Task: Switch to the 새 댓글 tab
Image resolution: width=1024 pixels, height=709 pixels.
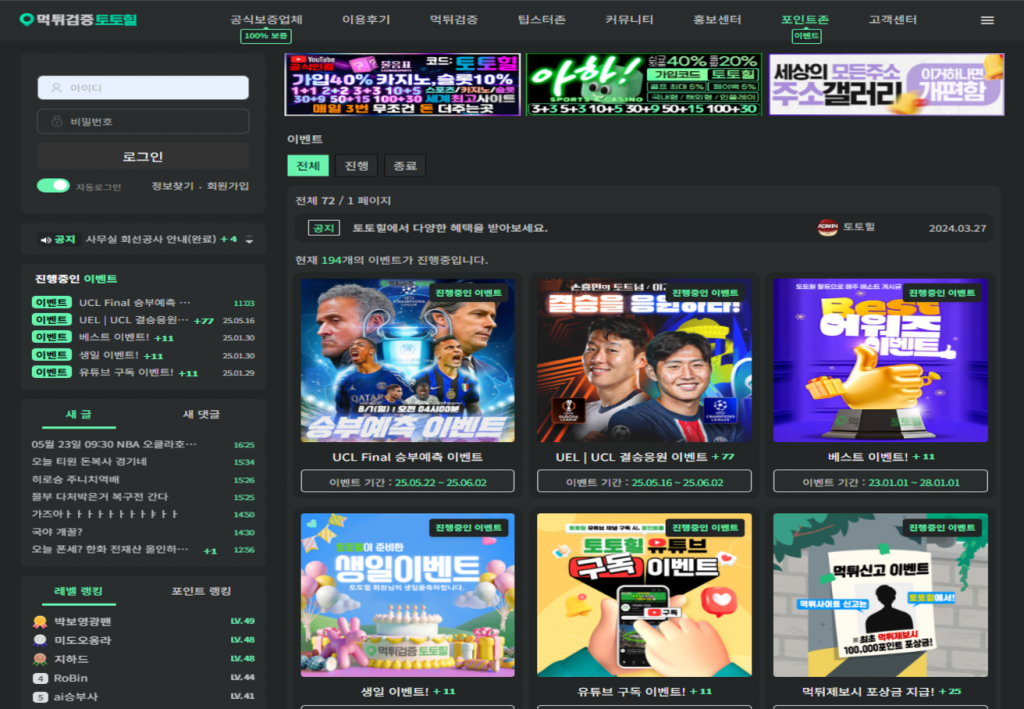Action: coord(201,415)
